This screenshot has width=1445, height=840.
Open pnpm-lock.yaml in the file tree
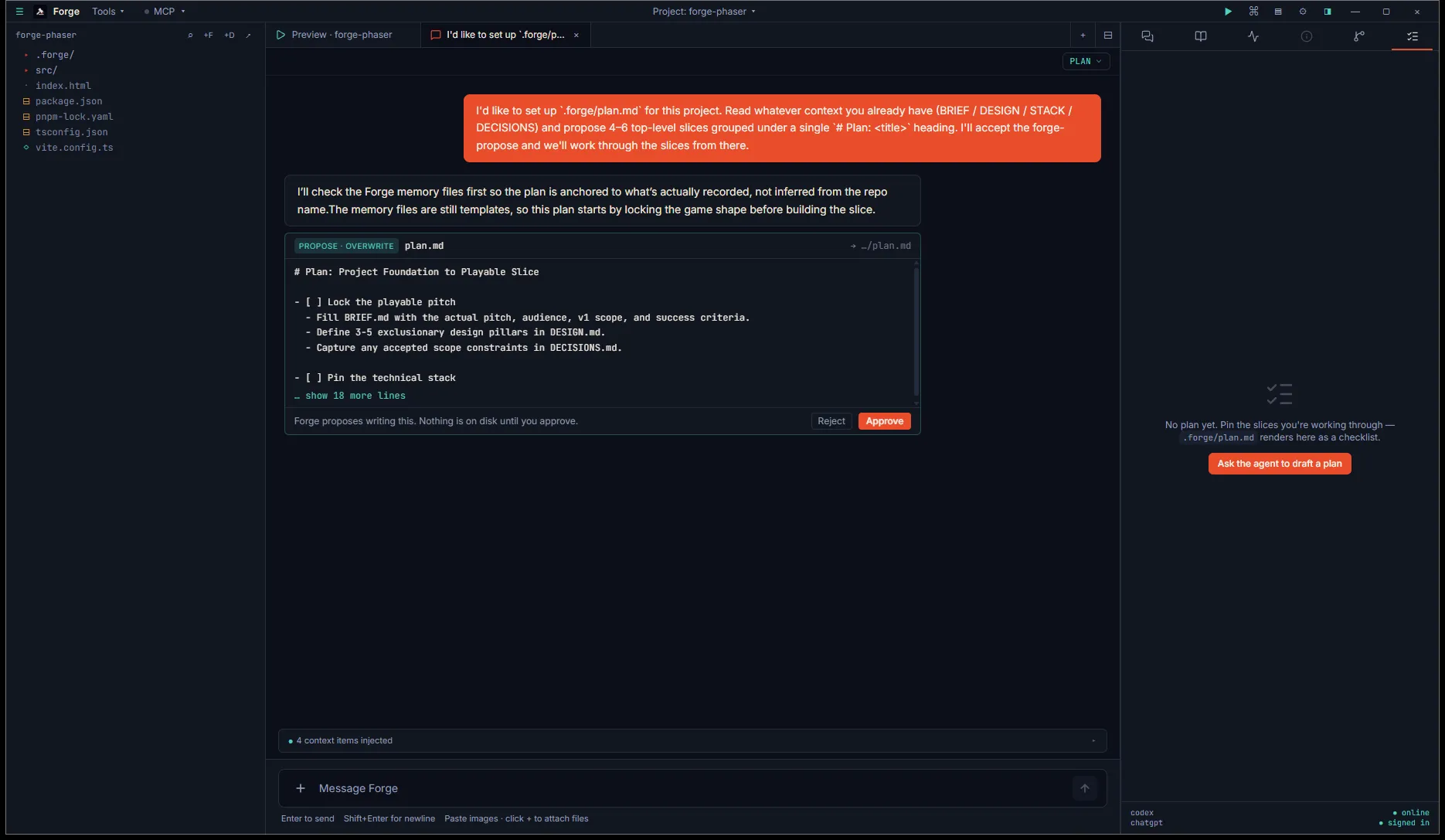click(x=74, y=117)
